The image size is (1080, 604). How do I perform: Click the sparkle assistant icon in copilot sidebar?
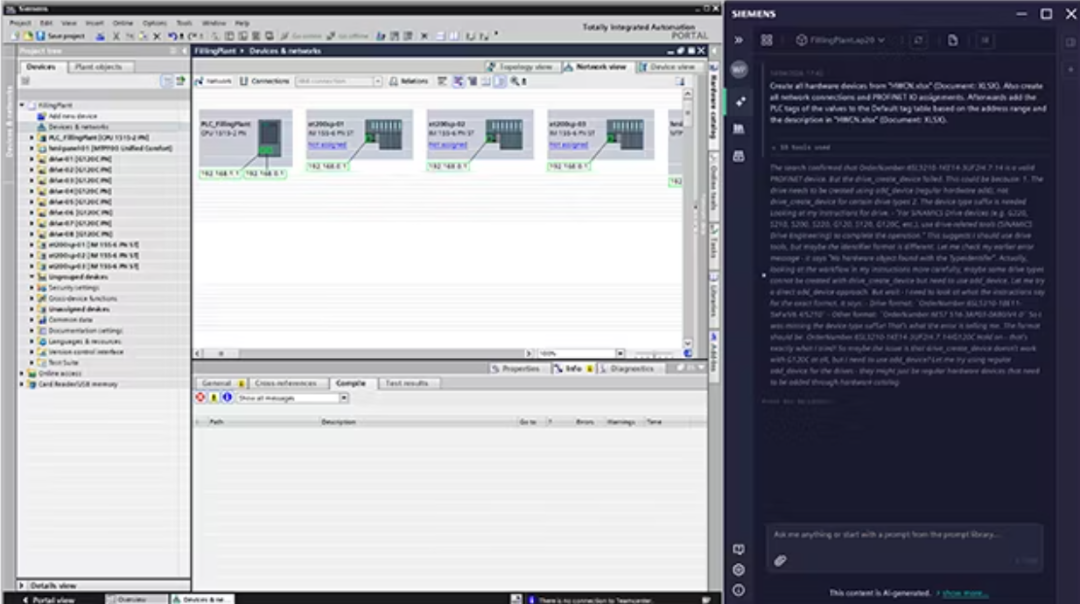click(x=740, y=101)
